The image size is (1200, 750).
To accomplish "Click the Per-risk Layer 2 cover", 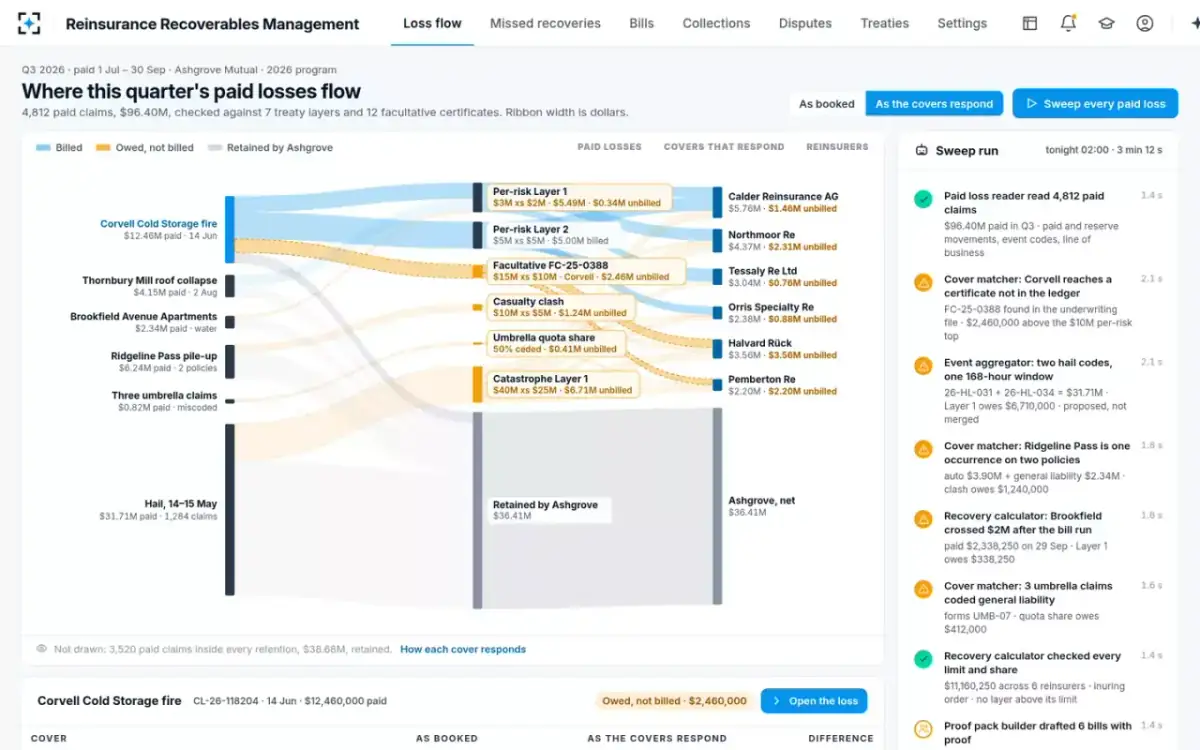I will (555, 235).
